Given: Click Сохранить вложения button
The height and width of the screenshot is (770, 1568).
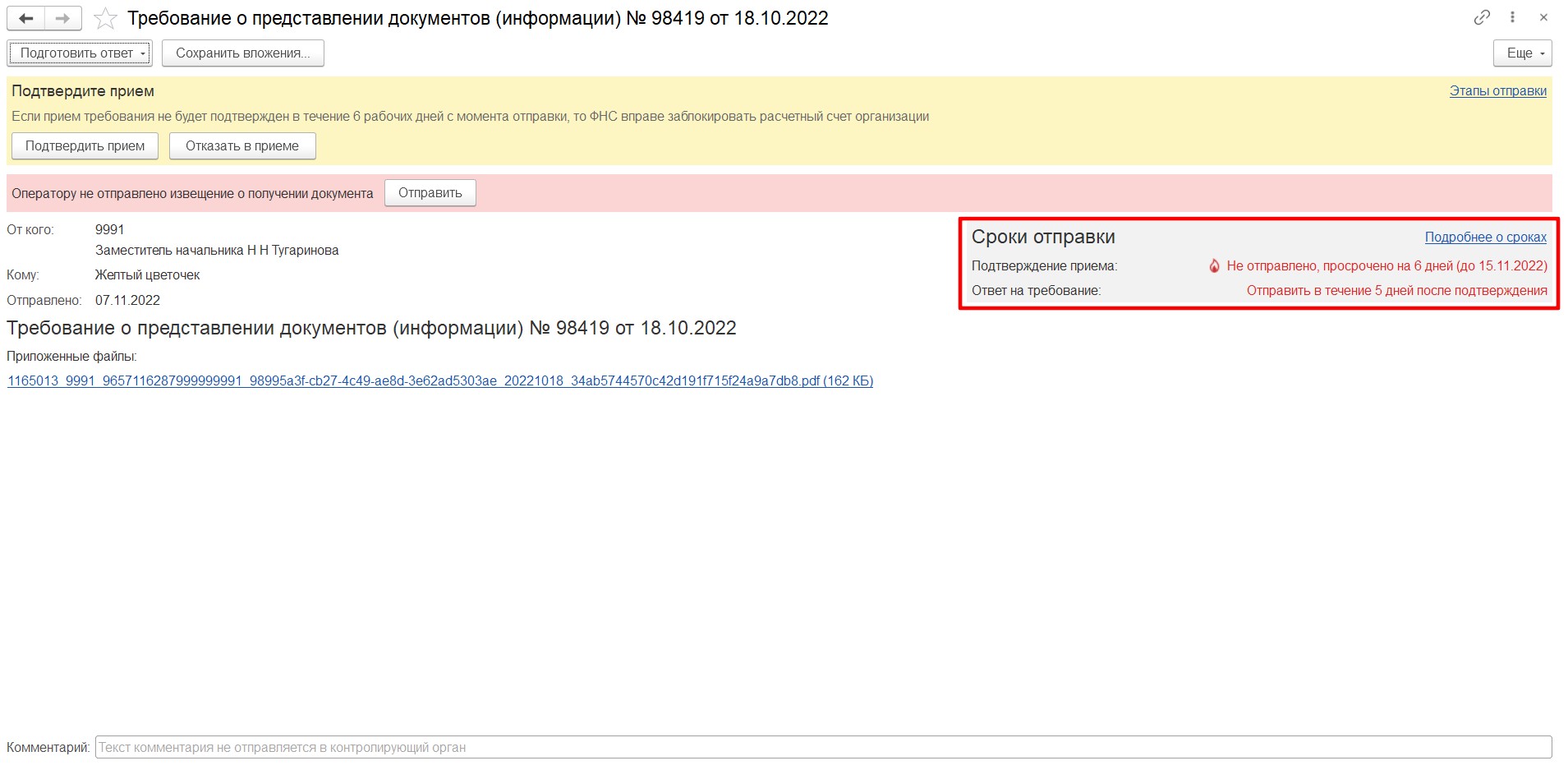Looking at the screenshot, I should 243,53.
